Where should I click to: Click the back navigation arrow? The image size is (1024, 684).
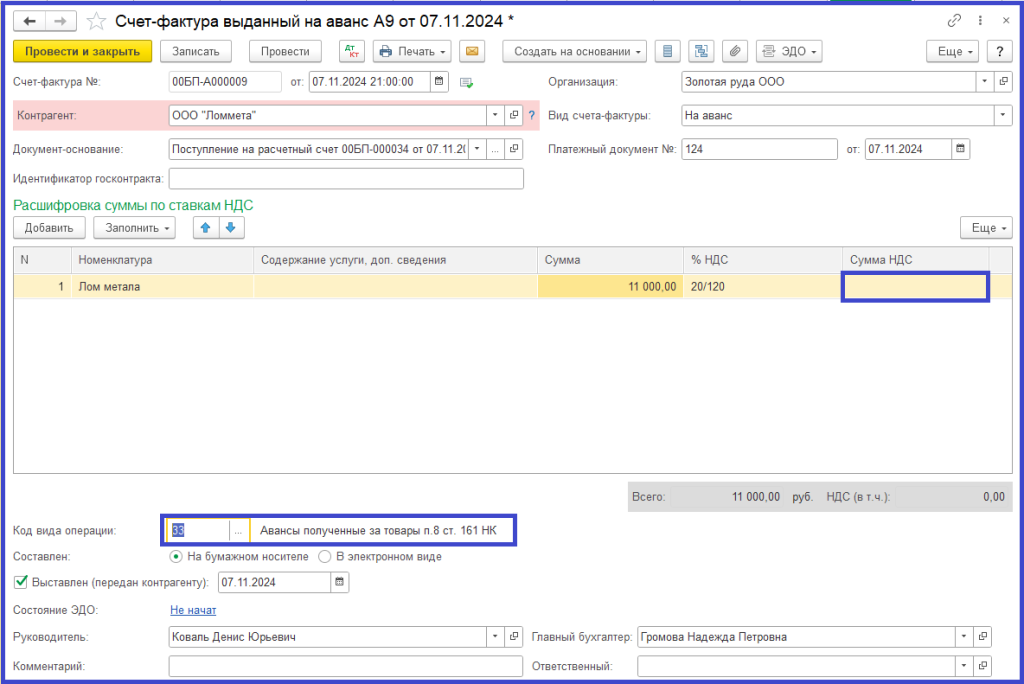(30, 20)
